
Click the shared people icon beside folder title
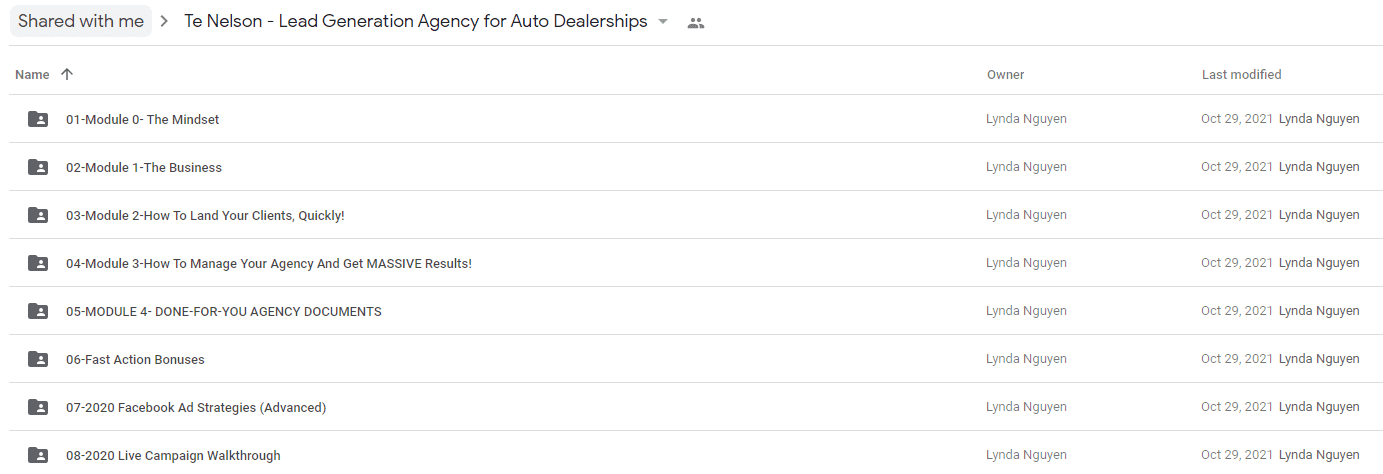[696, 23]
